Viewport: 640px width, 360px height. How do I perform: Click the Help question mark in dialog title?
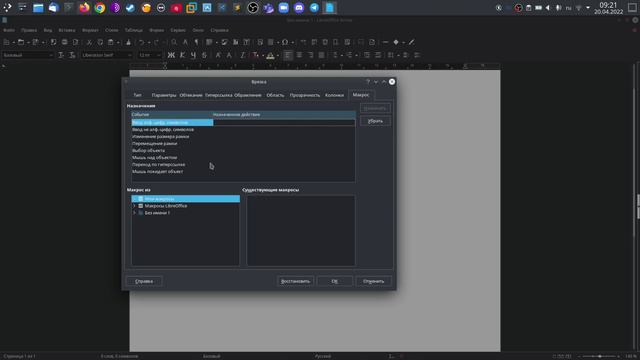367,82
